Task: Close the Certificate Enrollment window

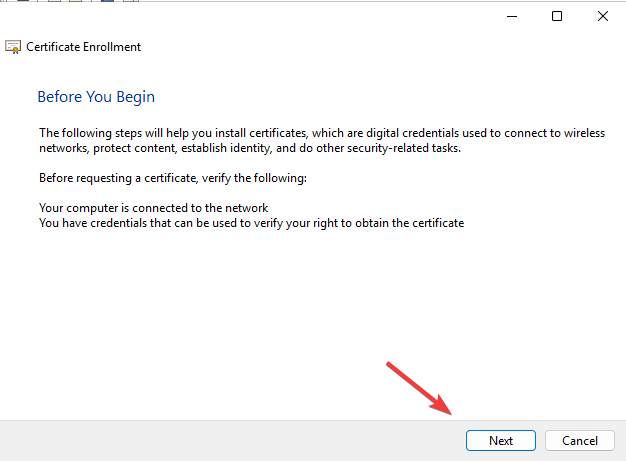Action: pyautogui.click(x=603, y=16)
